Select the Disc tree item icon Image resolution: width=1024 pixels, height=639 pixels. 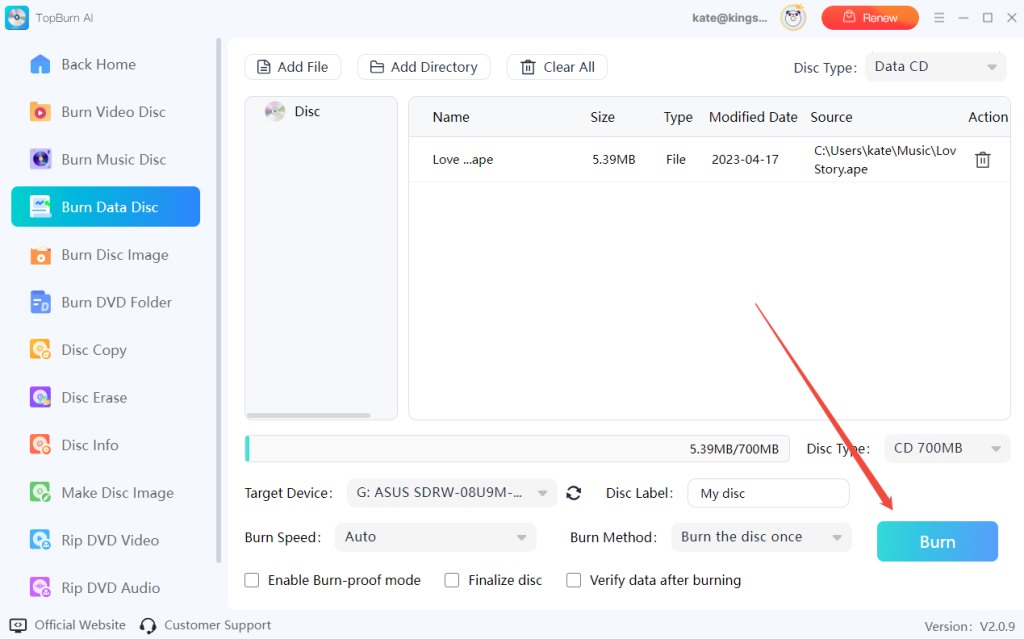click(x=275, y=112)
